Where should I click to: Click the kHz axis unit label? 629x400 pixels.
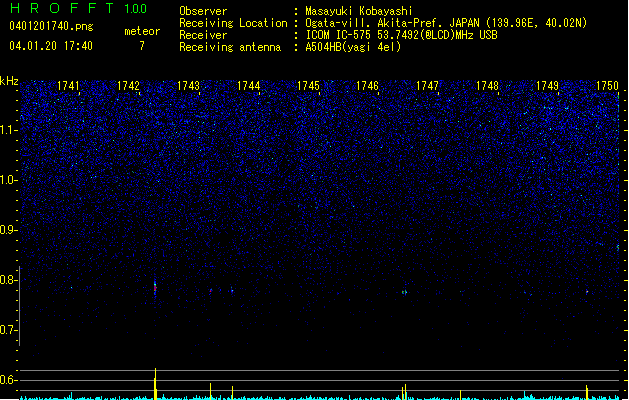(9, 81)
